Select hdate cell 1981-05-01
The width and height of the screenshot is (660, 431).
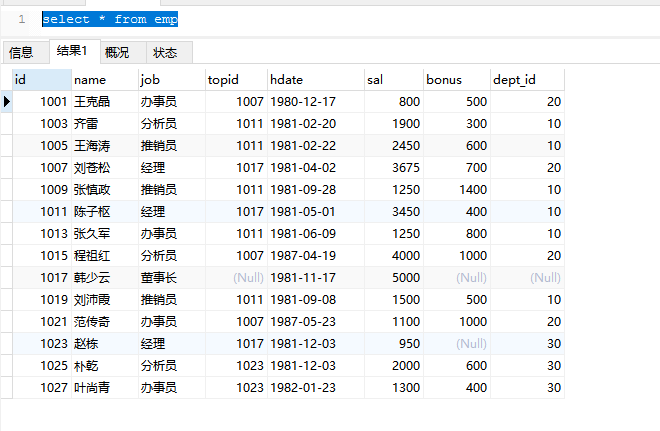pyautogui.click(x=316, y=211)
